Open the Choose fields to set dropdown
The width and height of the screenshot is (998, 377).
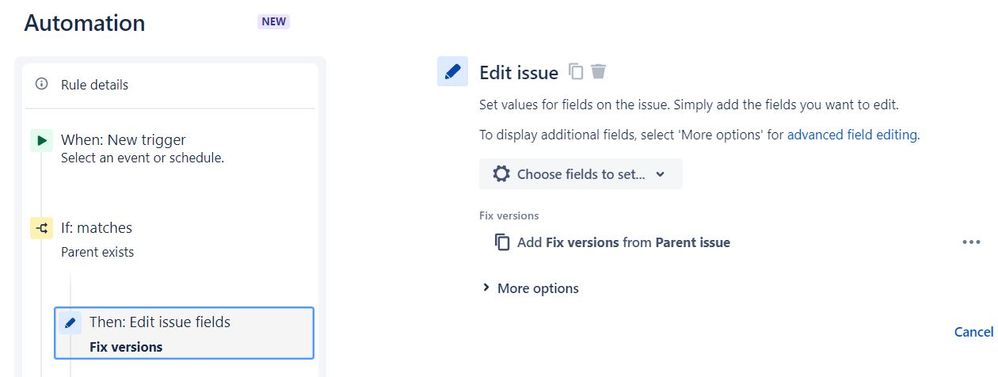click(x=580, y=174)
